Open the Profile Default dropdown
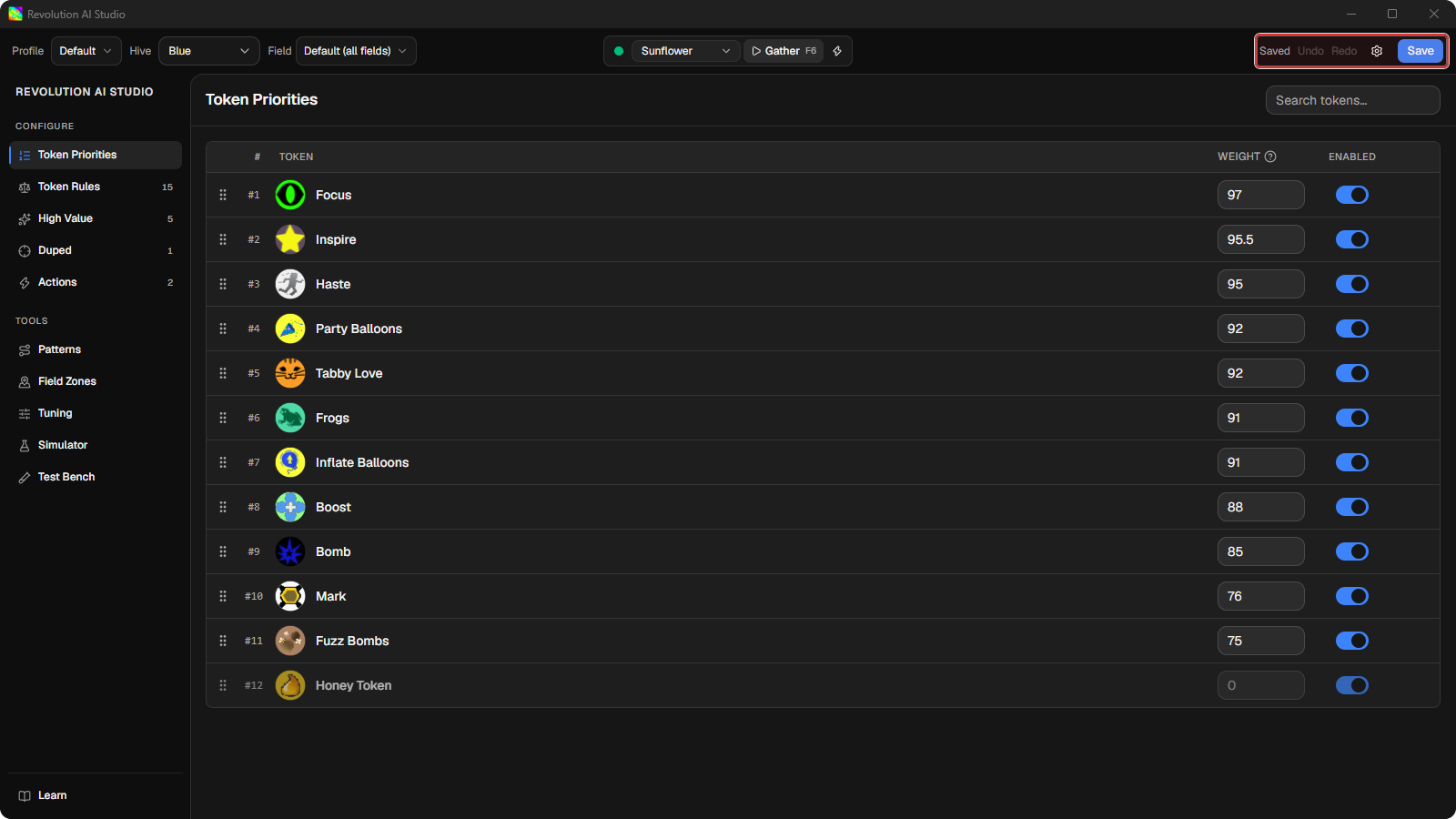Viewport: 1456px width, 819px height. [86, 51]
